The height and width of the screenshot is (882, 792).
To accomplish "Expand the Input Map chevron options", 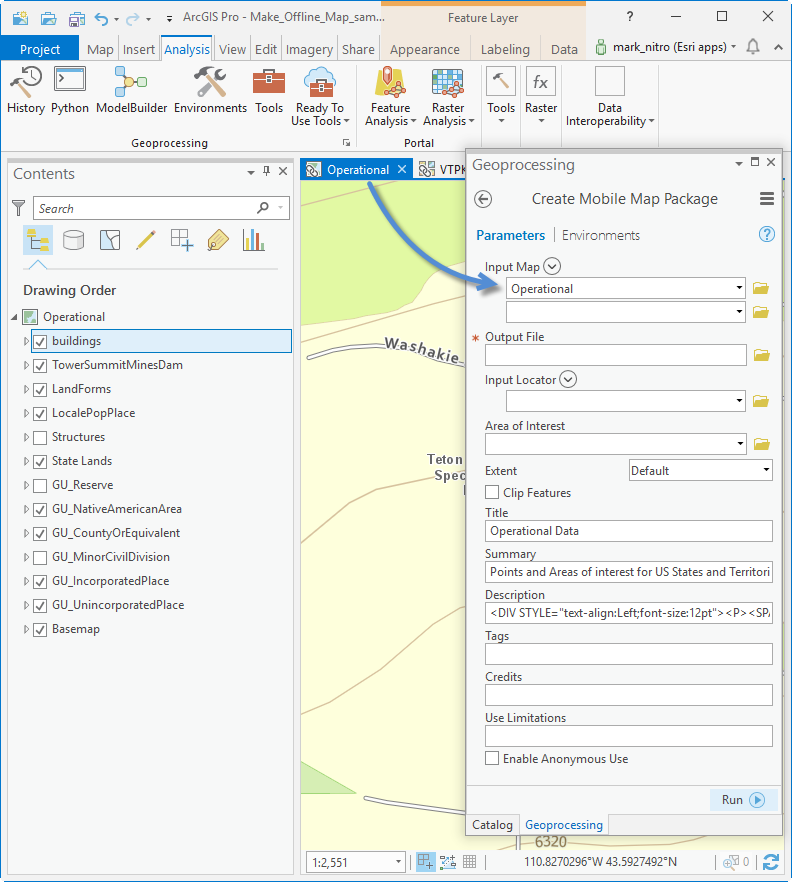I will coord(552,266).
